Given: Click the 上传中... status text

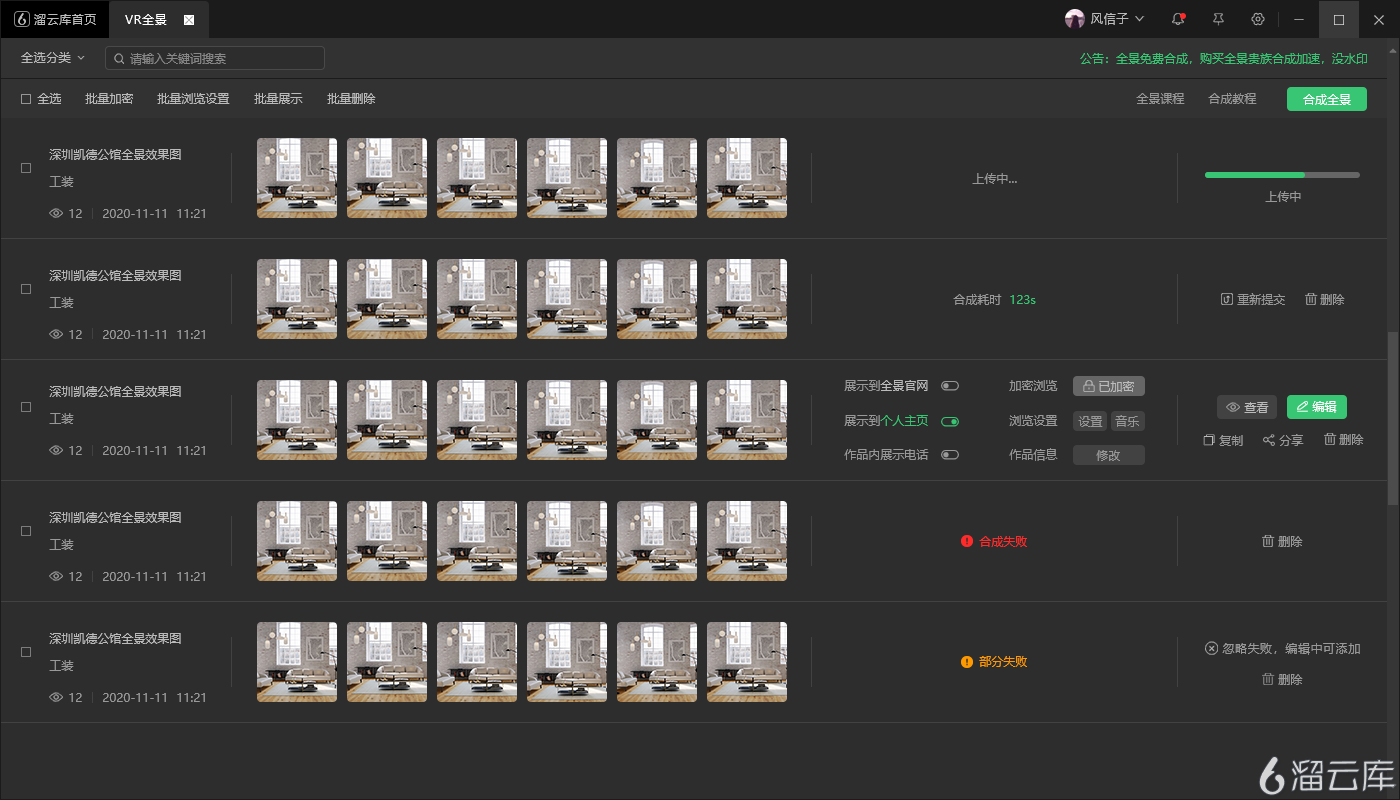Looking at the screenshot, I should (x=995, y=179).
